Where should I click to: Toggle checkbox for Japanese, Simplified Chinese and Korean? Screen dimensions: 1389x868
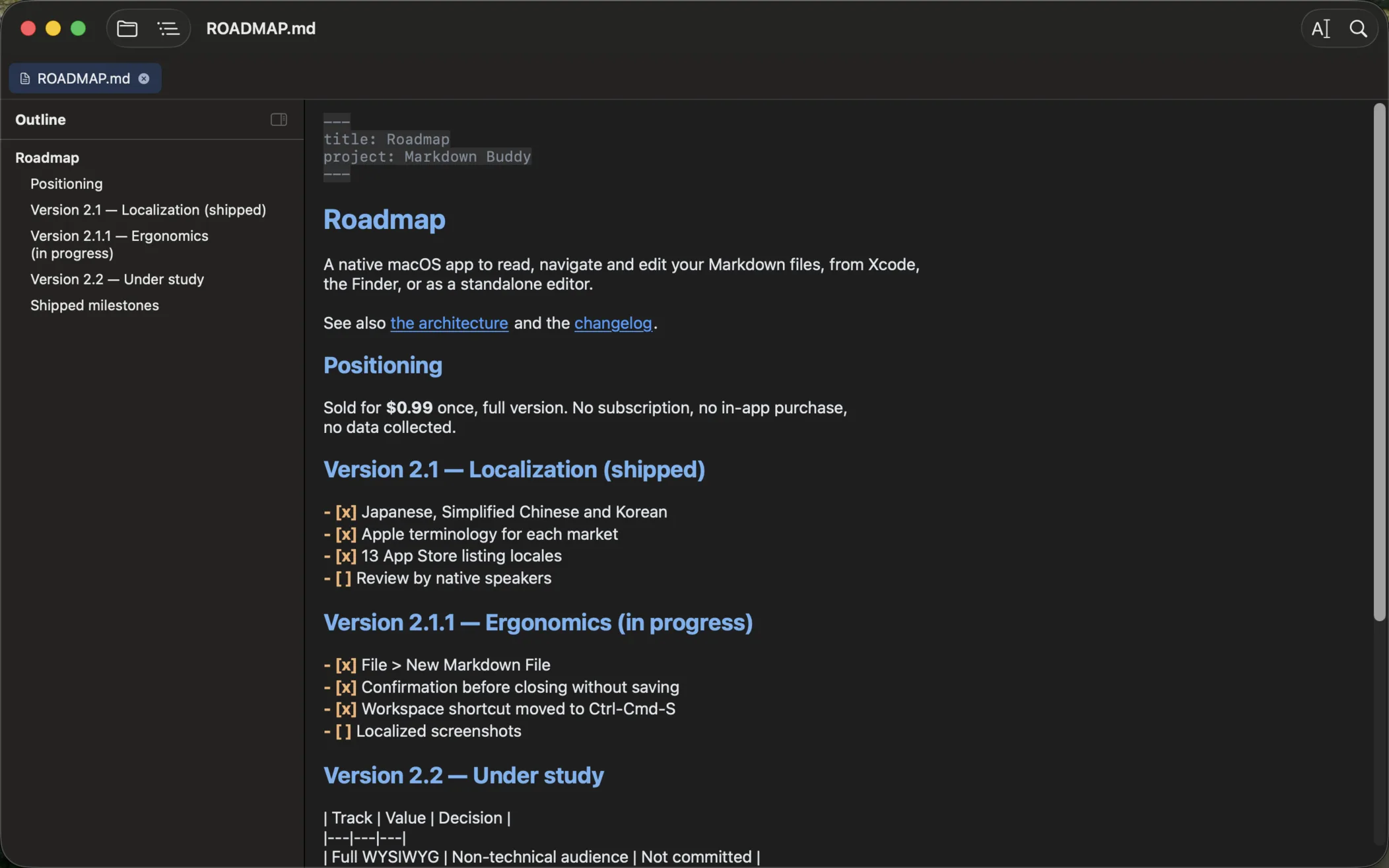(x=346, y=512)
